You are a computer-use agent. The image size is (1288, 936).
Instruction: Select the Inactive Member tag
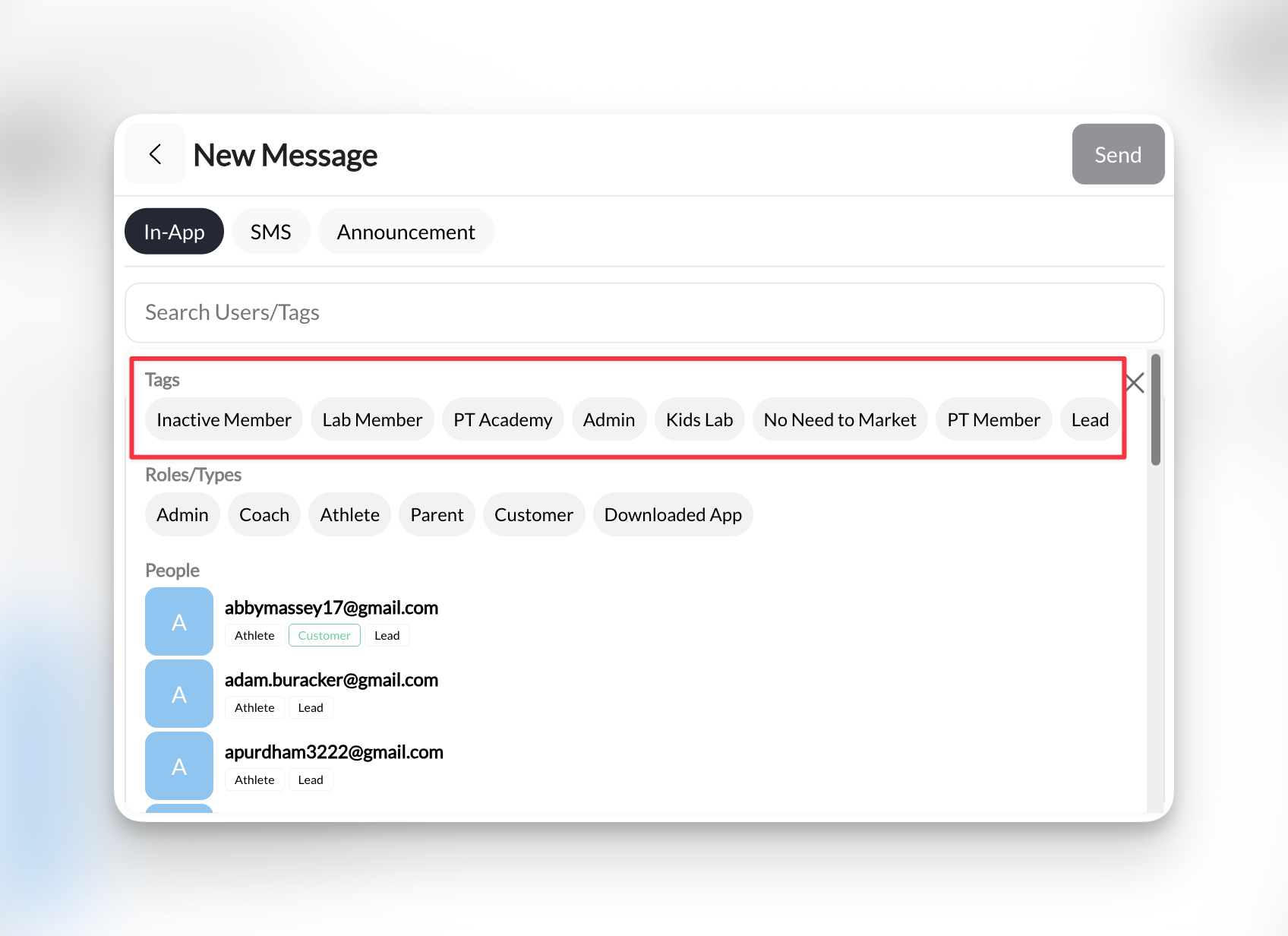pyautogui.click(x=223, y=419)
